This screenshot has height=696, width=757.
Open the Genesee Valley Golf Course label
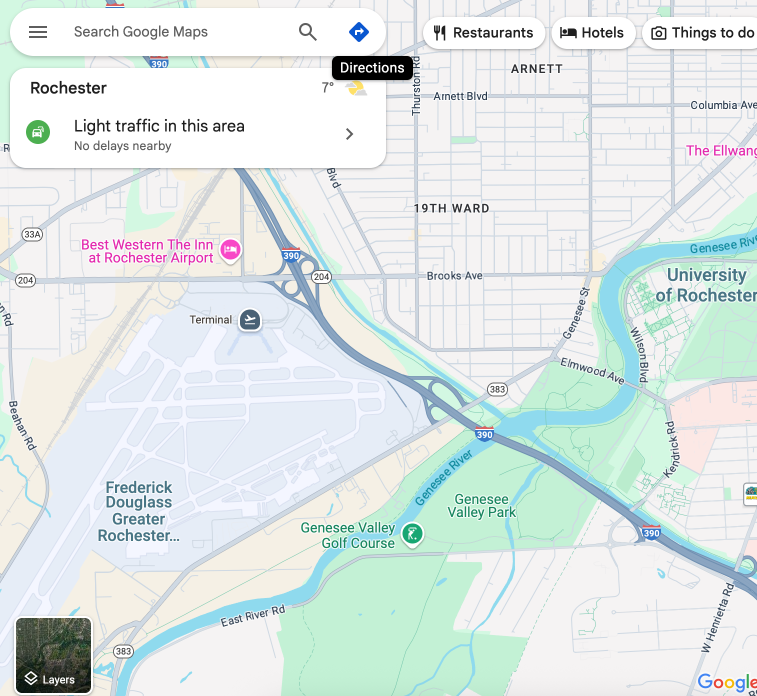348,535
